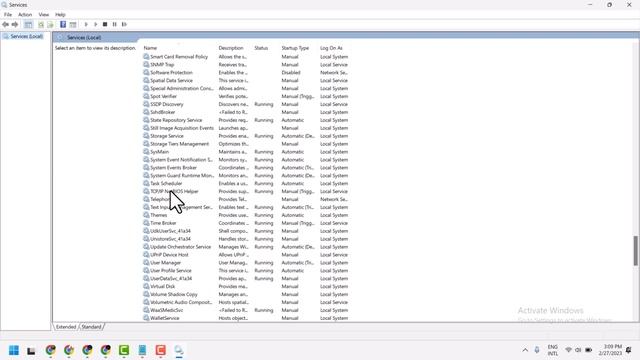Click the Refresh toolbar icon

click(x=41, y=24)
